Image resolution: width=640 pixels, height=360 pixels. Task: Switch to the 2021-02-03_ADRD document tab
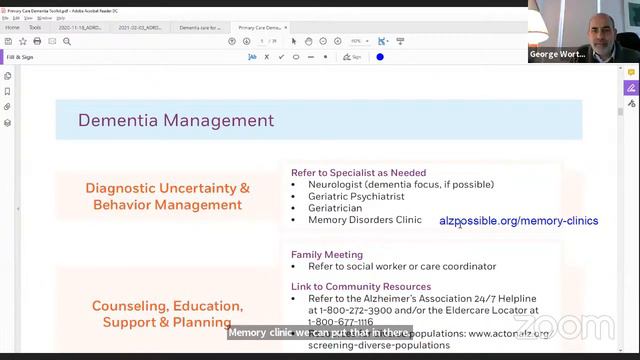[x=140, y=28]
